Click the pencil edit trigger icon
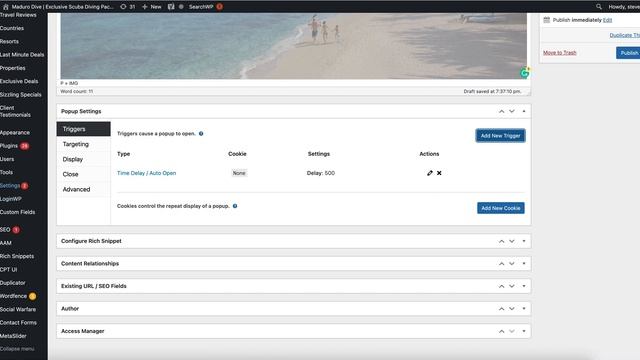 [429, 173]
